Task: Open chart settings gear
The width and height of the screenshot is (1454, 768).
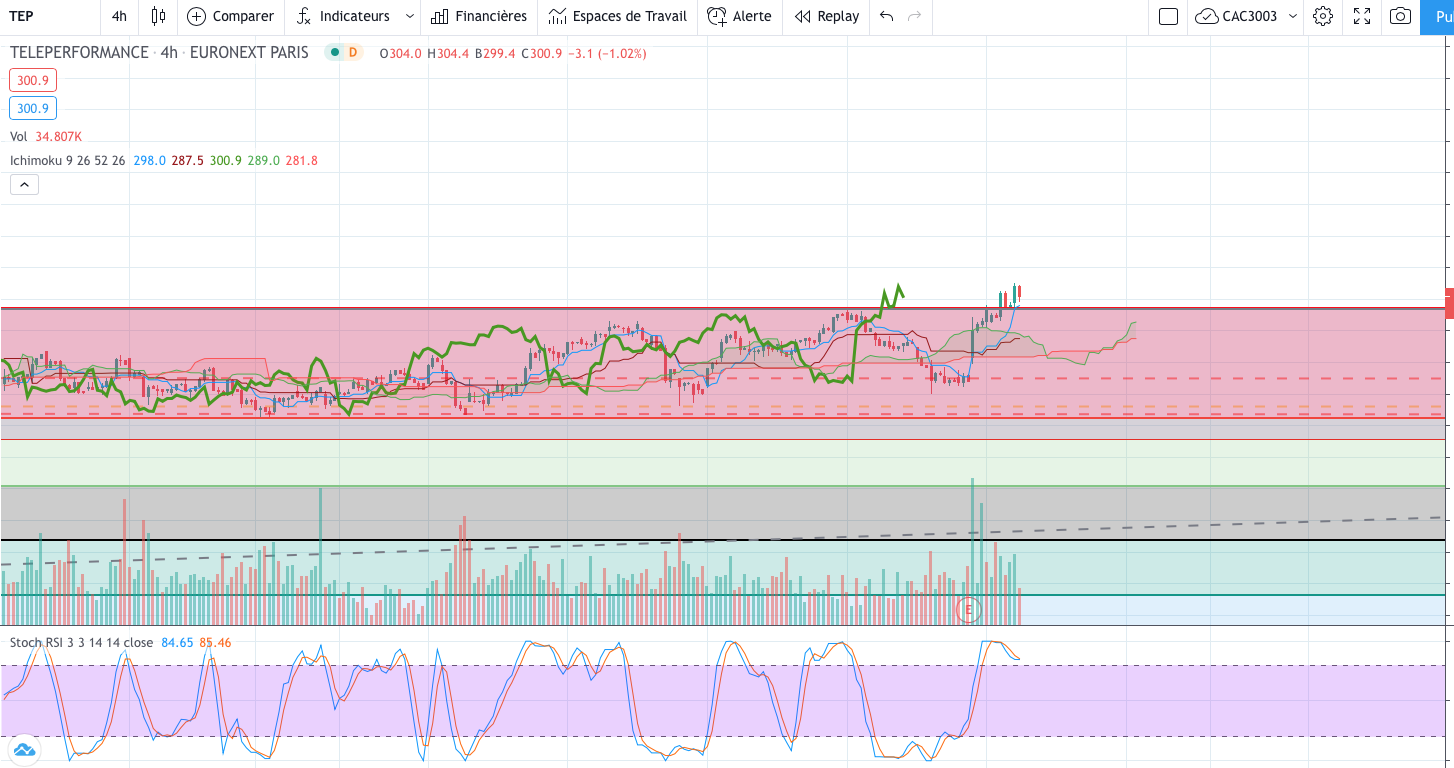Action: (x=1323, y=16)
